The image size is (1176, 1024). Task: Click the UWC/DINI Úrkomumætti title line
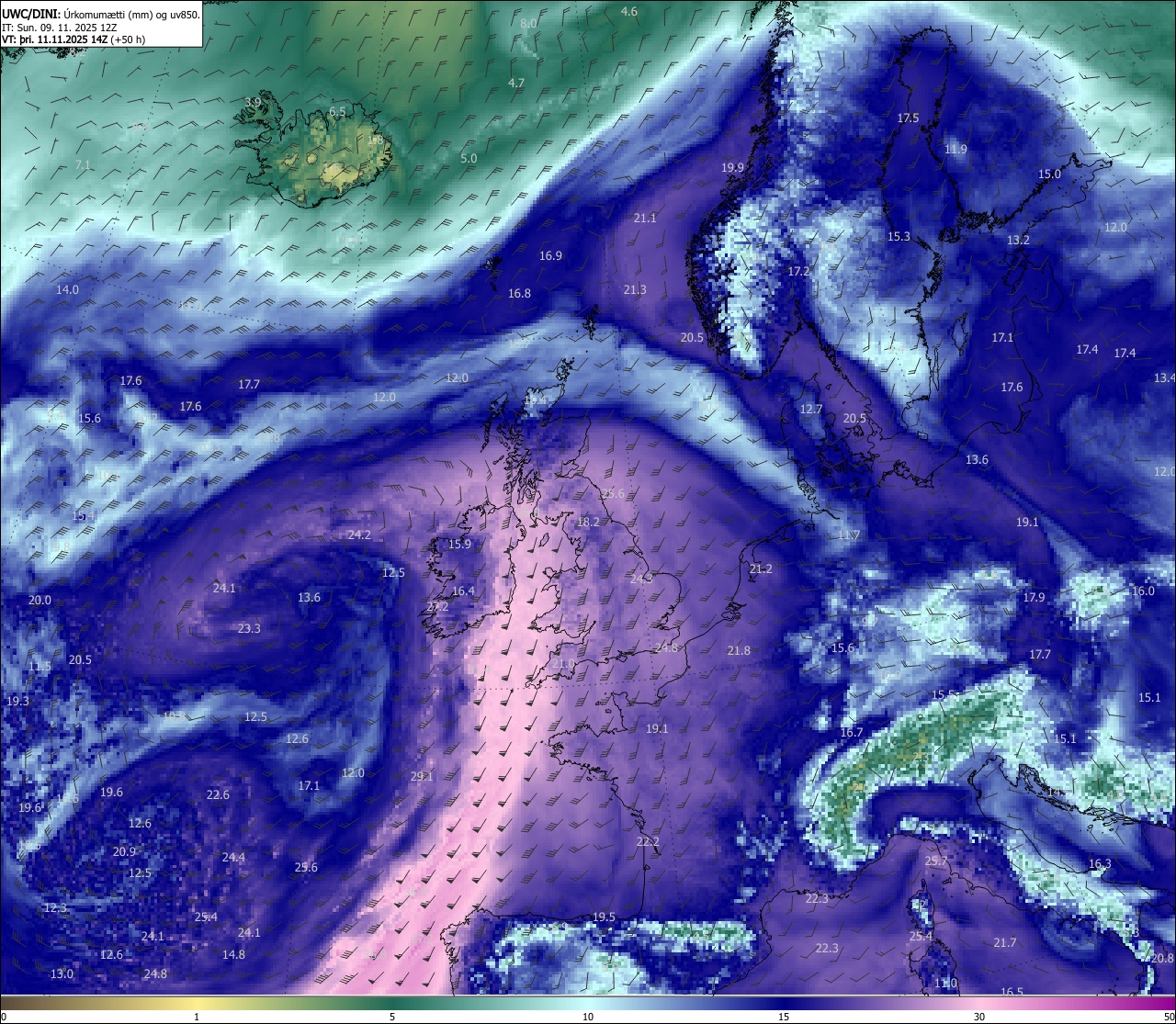pyautogui.click(x=100, y=15)
